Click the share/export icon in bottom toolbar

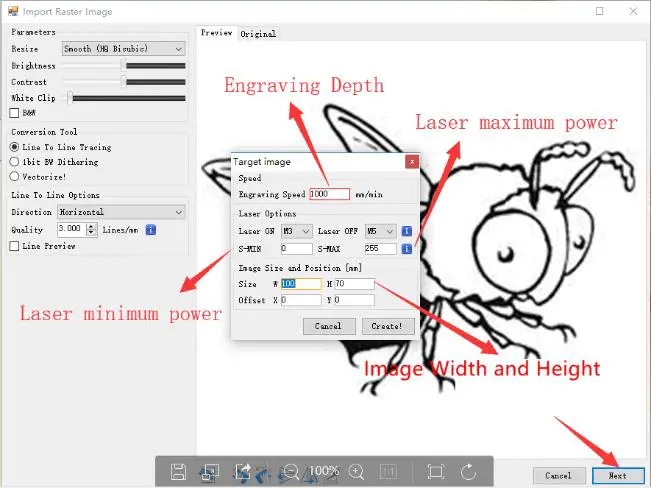pyautogui.click(x=242, y=472)
